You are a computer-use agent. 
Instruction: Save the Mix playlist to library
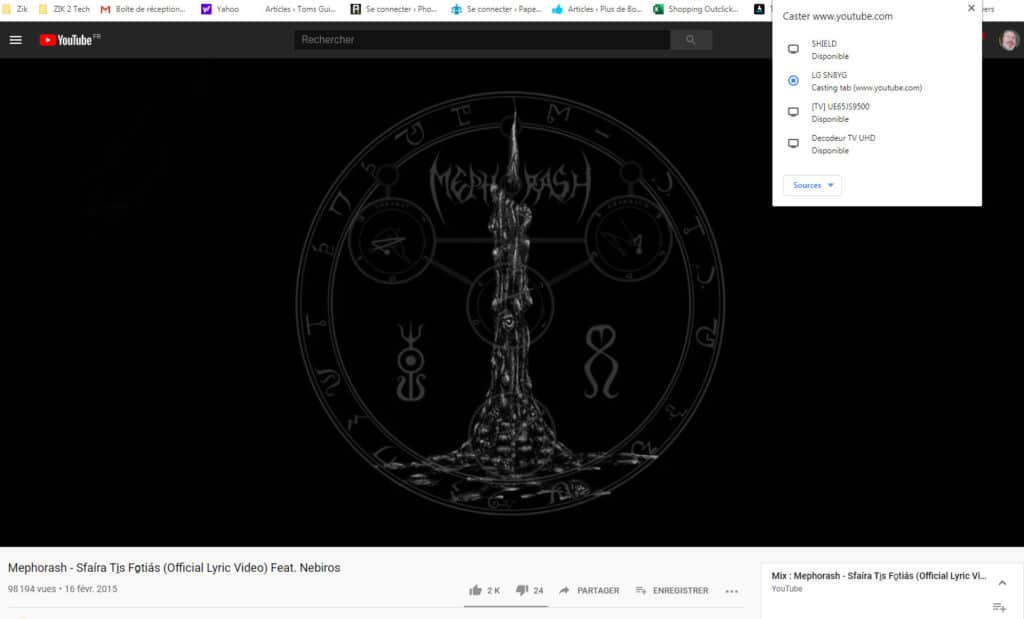pyautogui.click(x=999, y=607)
